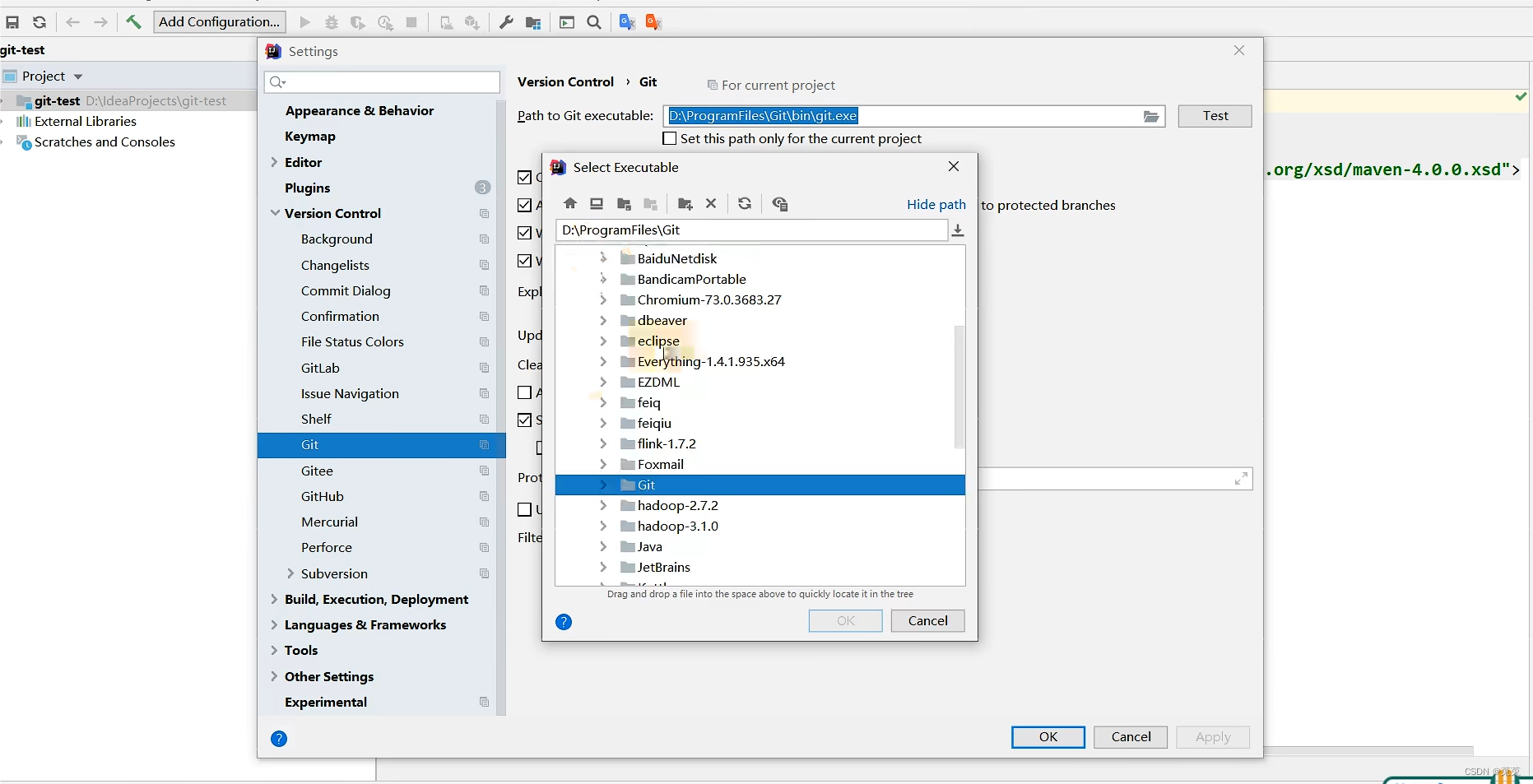Click the Forward navigation arrow
The image size is (1533, 784).
pyautogui.click(x=100, y=22)
